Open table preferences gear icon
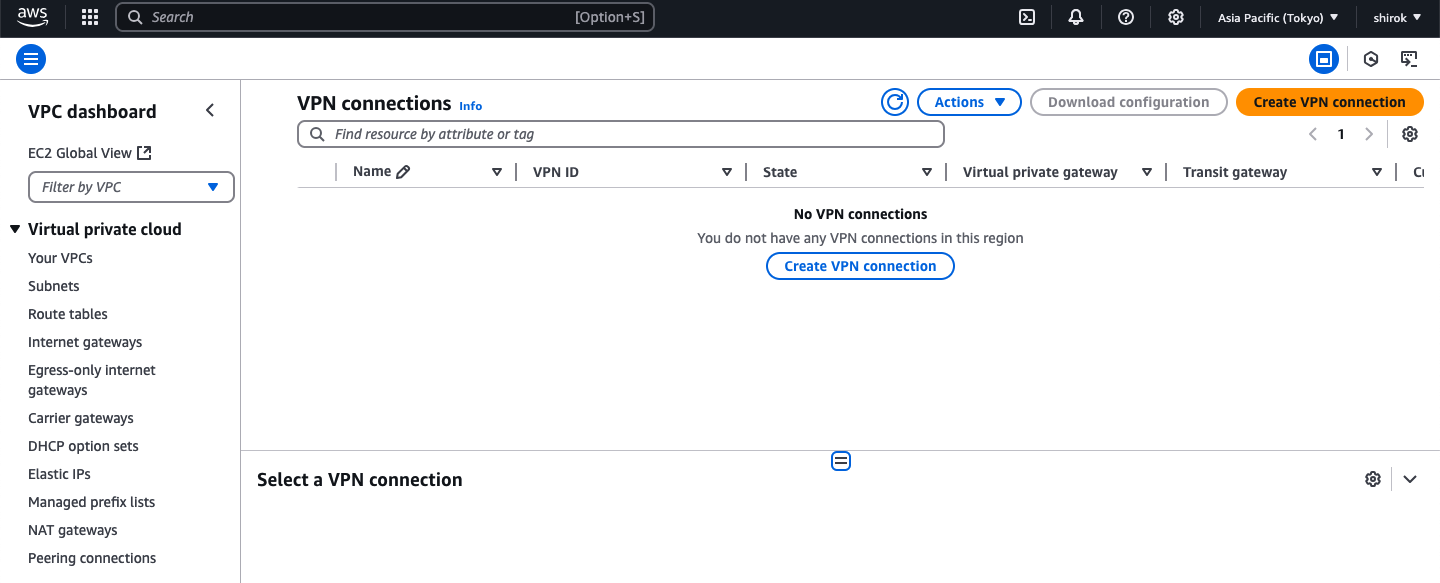 coord(1410,134)
